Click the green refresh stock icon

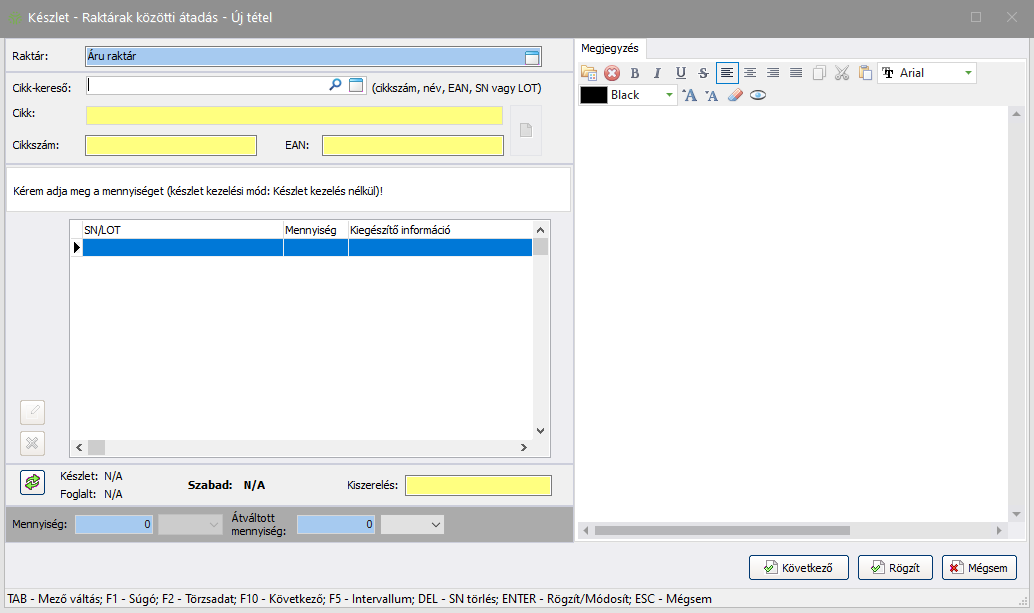click(33, 482)
